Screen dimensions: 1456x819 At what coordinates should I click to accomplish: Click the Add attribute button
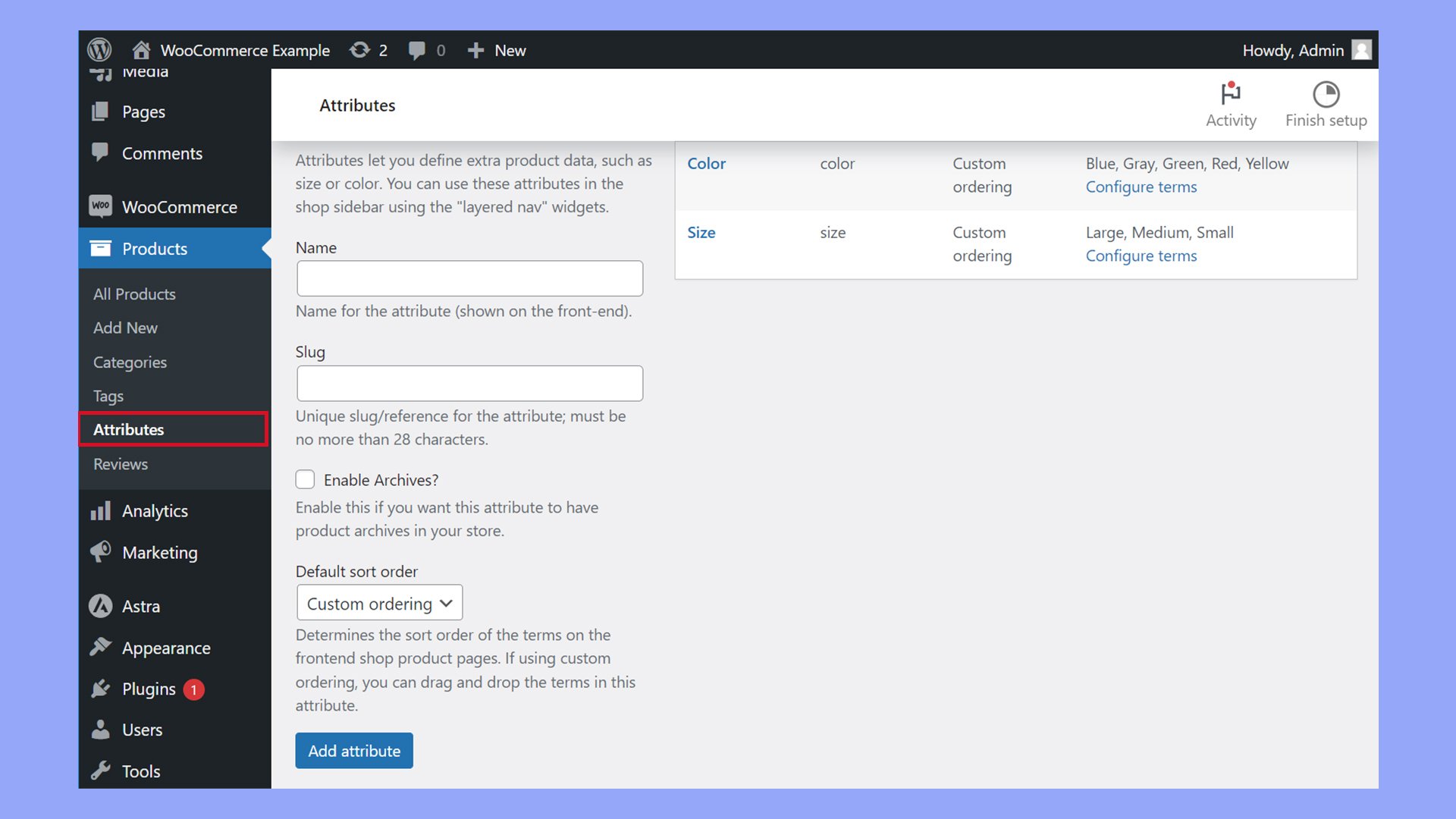point(354,750)
